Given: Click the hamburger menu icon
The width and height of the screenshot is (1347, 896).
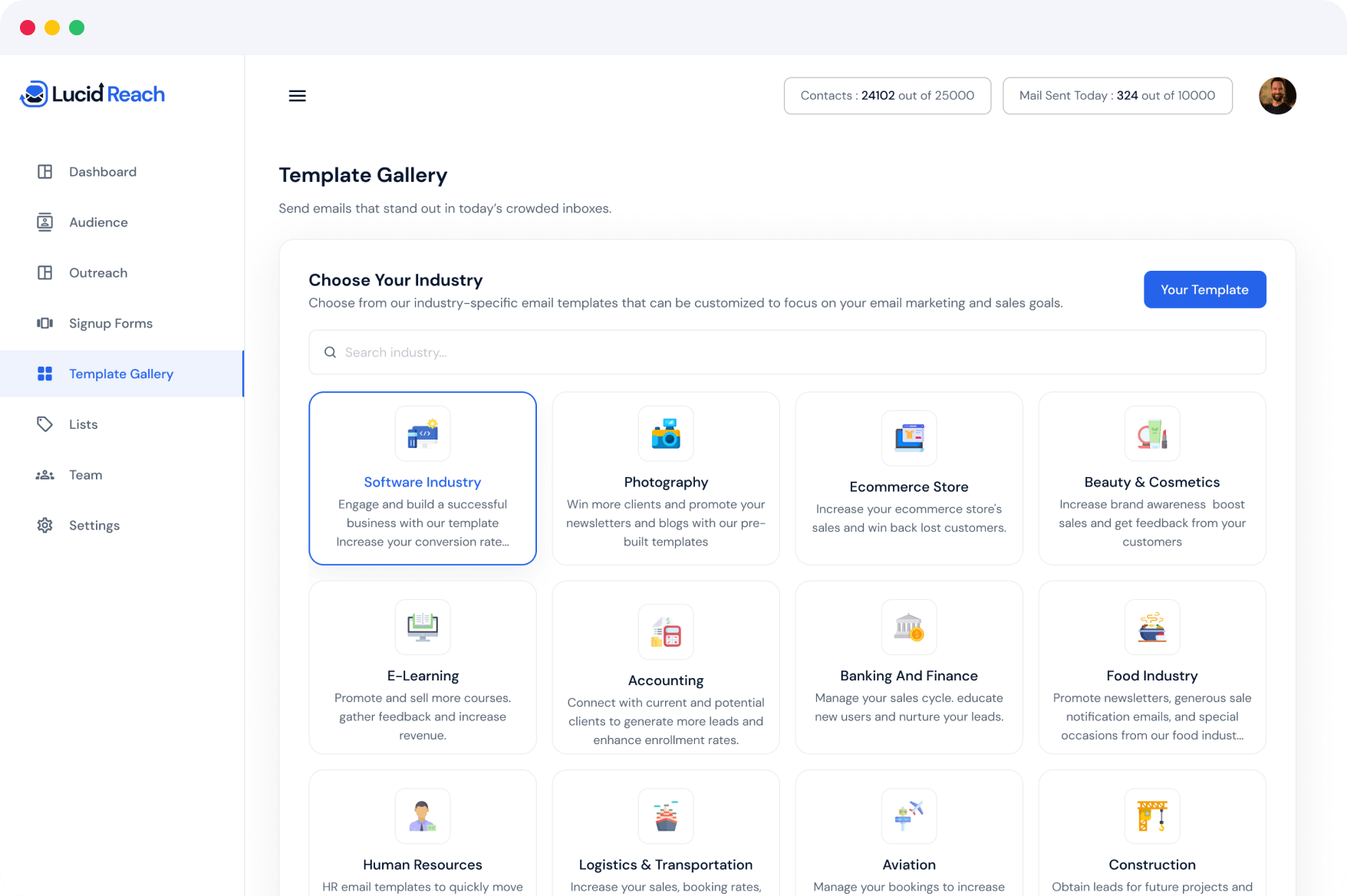Looking at the screenshot, I should (297, 96).
